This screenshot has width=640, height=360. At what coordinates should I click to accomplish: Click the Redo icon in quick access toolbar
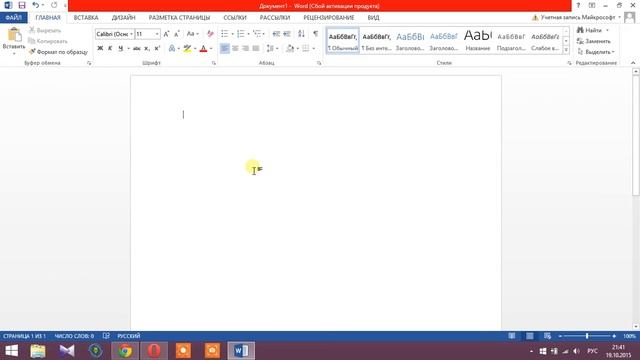tap(54, 5)
